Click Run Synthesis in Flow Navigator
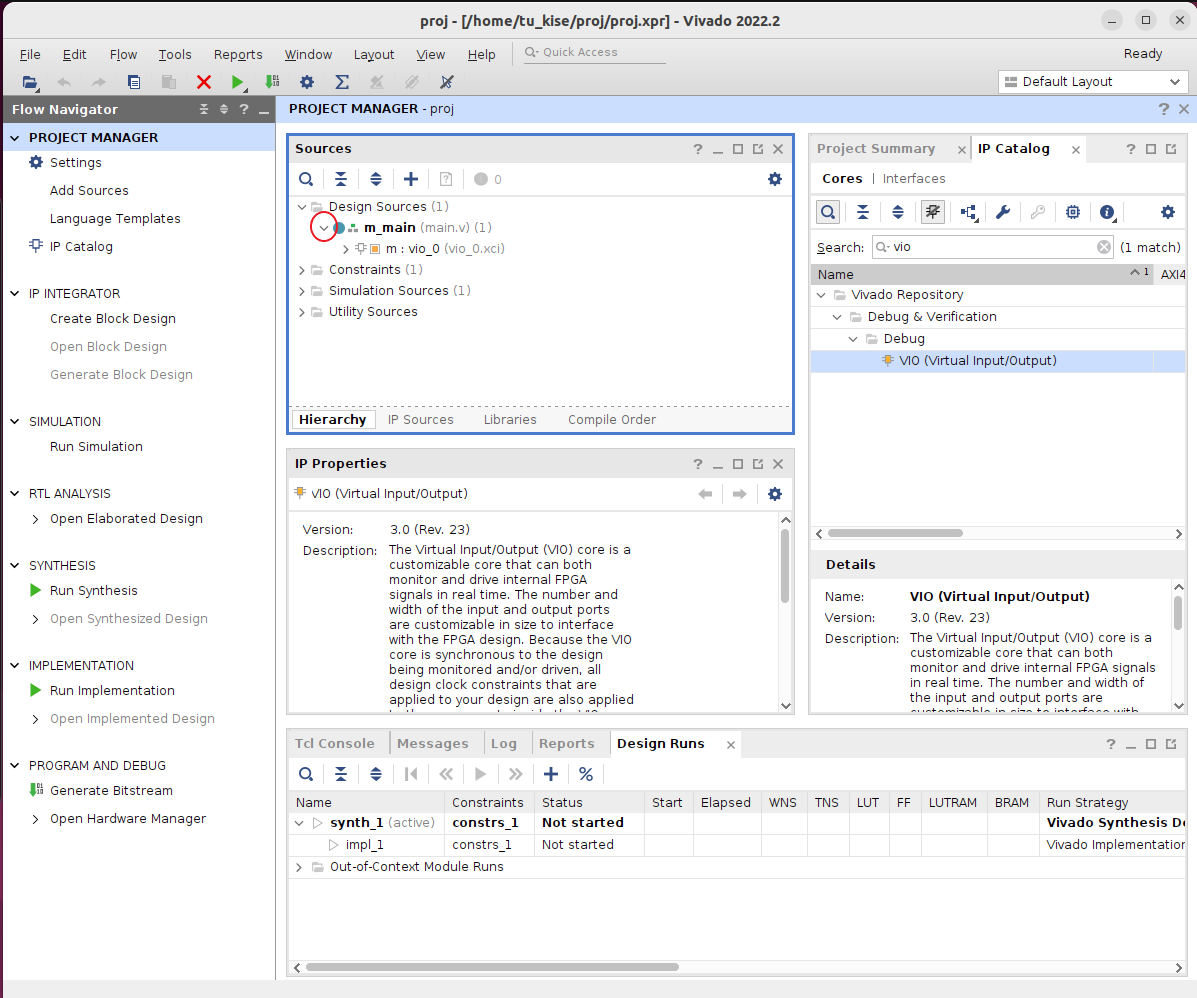1197x998 pixels. 94,591
